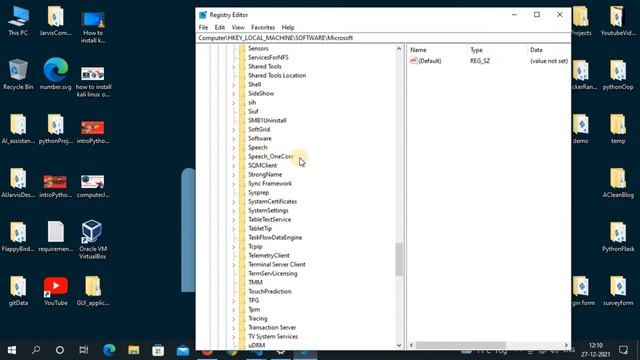Expand the SoftGrid key

tap(234, 130)
